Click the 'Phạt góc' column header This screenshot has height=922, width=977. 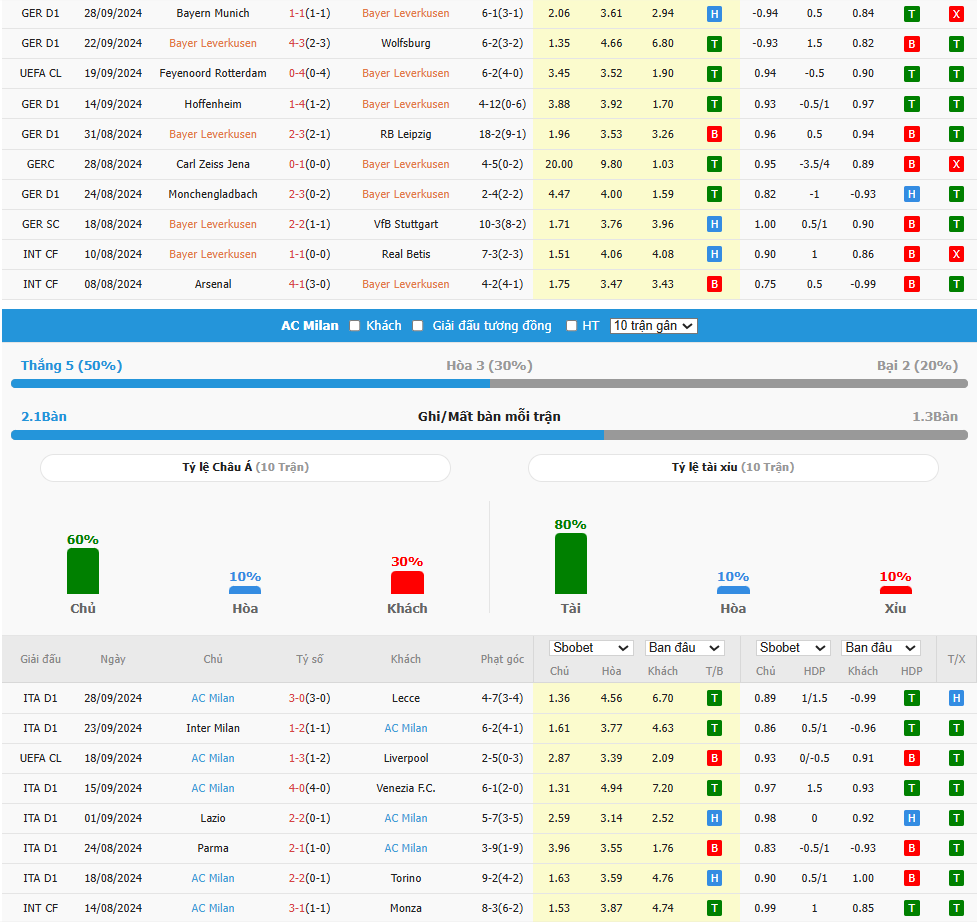click(x=502, y=659)
